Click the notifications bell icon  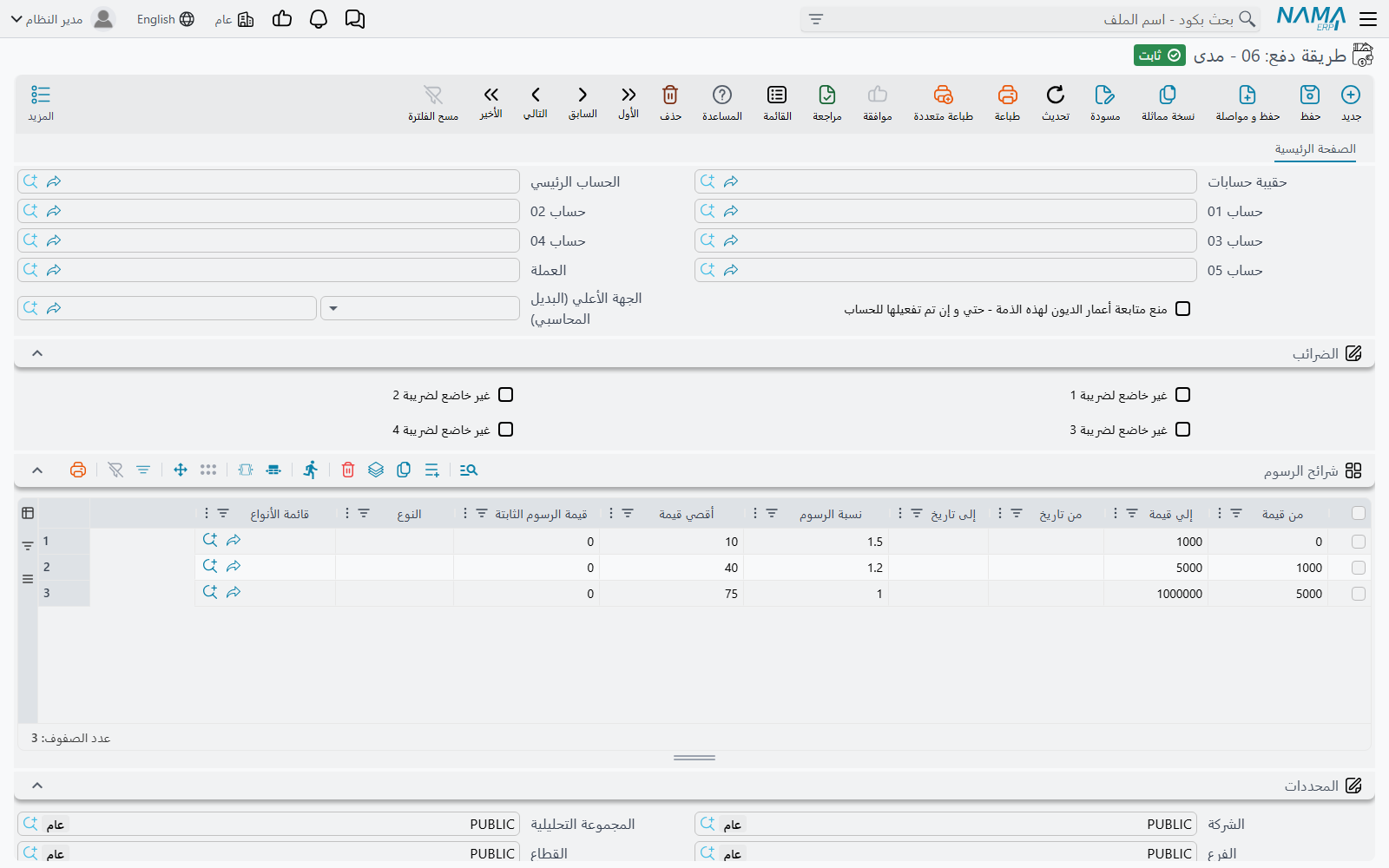(x=319, y=19)
